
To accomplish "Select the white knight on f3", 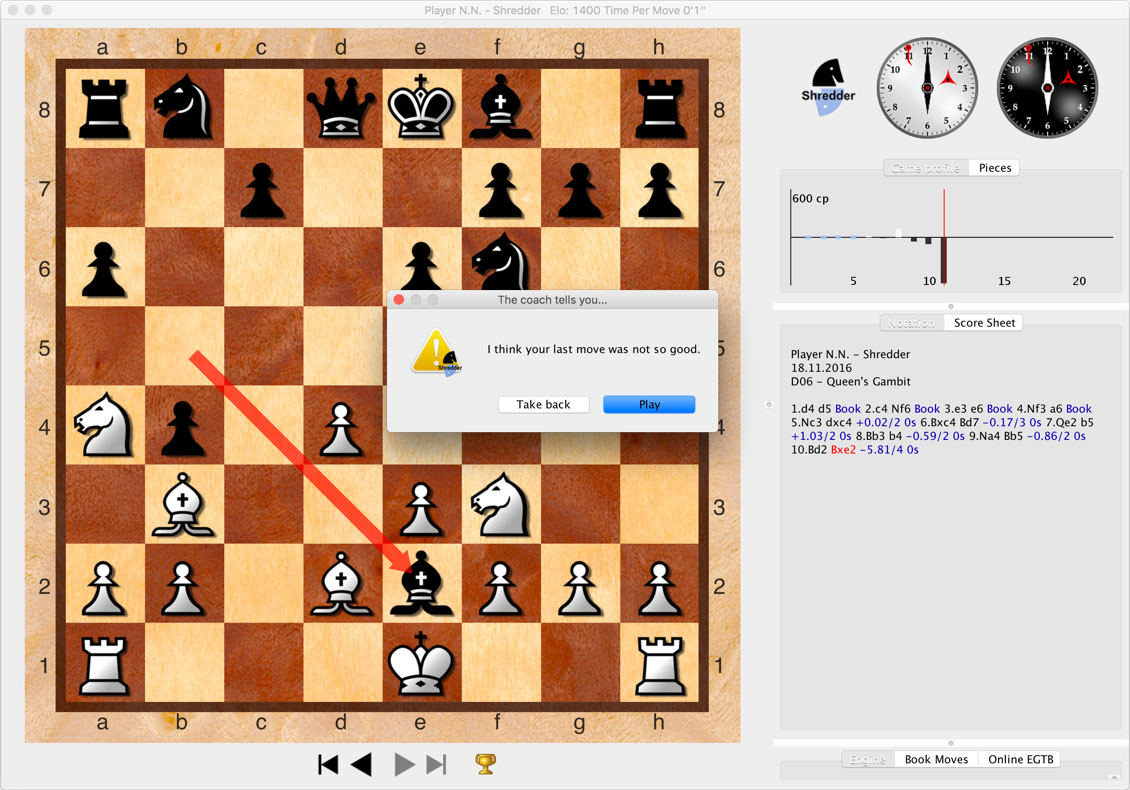I will (501, 505).
